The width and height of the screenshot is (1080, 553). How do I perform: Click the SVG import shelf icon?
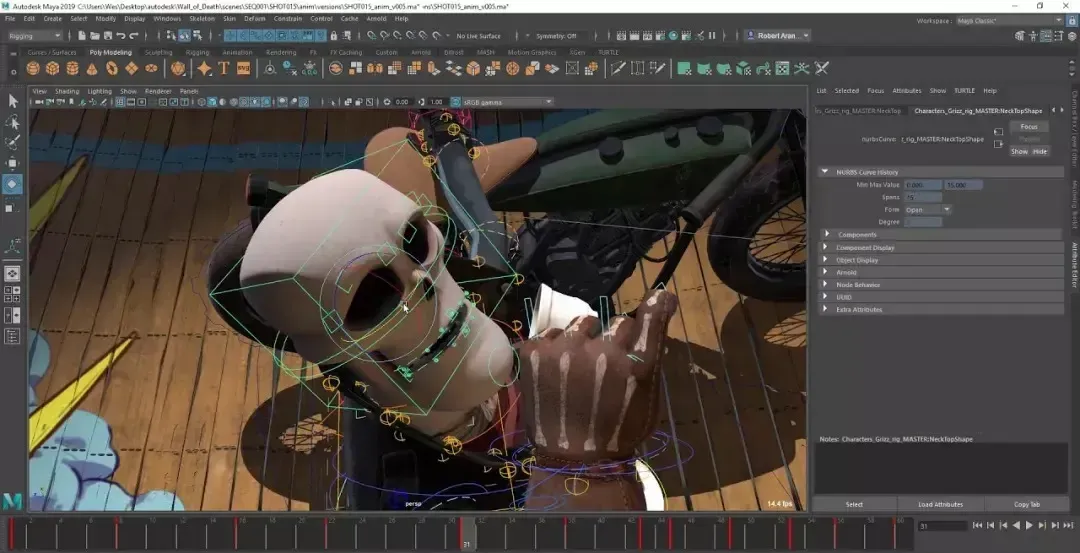point(243,68)
